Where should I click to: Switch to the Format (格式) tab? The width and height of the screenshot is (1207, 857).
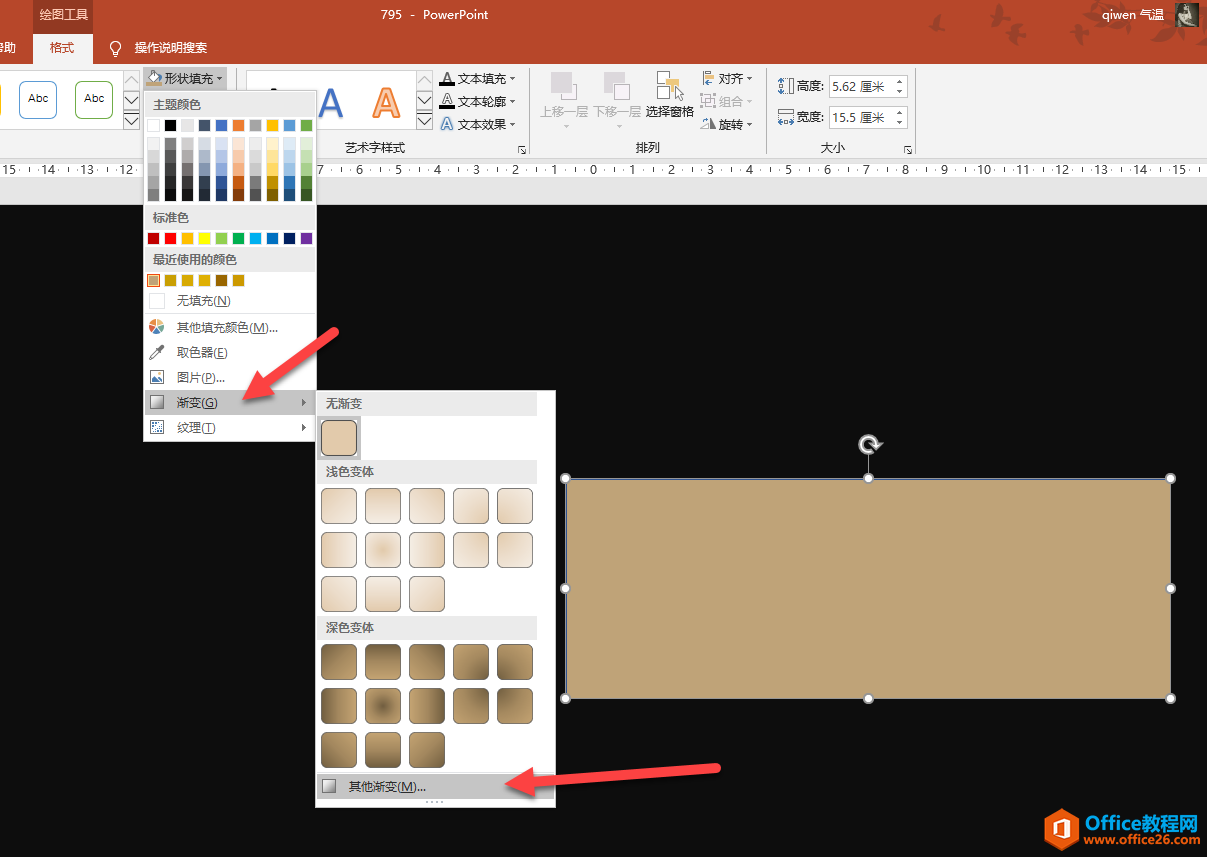[x=62, y=48]
